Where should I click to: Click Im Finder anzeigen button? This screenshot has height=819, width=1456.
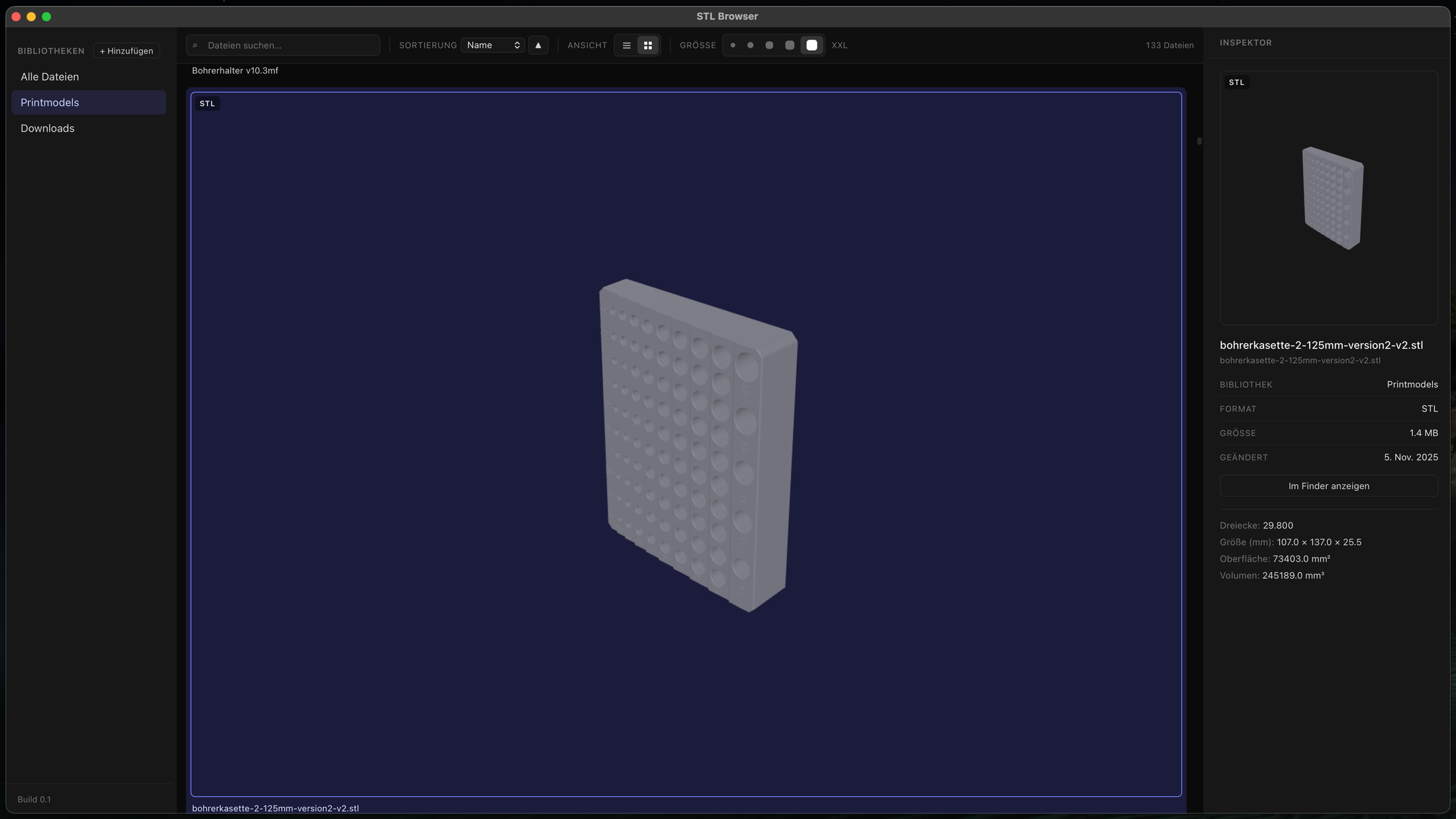(x=1329, y=486)
